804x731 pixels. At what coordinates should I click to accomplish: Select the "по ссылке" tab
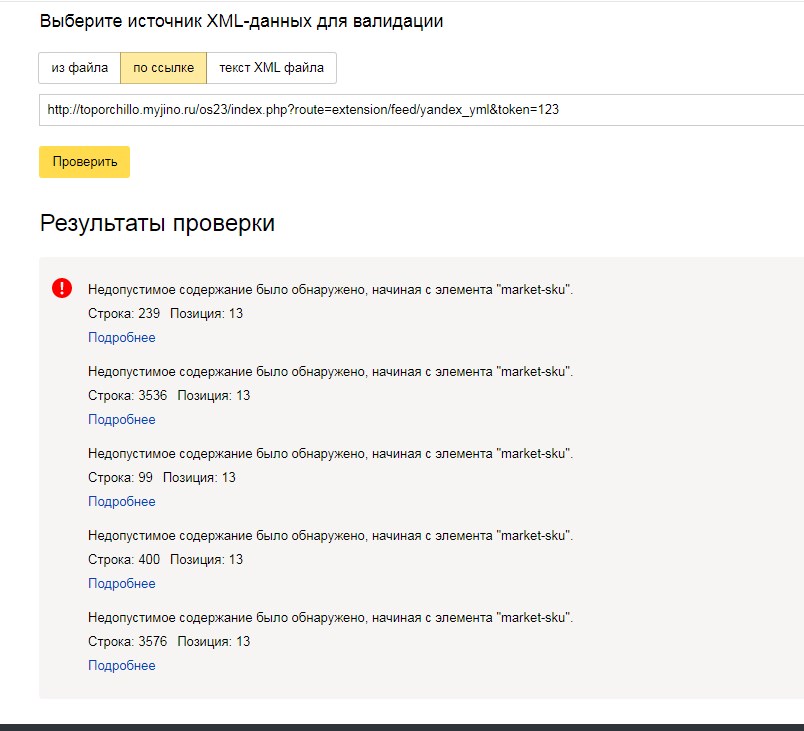[x=163, y=68]
